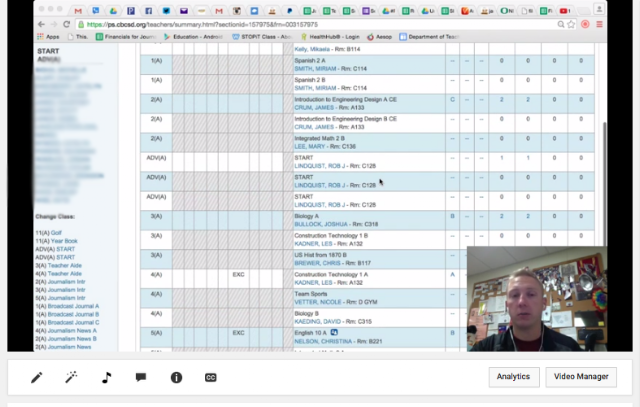Click the VETTER, NICOLE teacher link
Viewport: 640px width, 407px height.
point(318,302)
